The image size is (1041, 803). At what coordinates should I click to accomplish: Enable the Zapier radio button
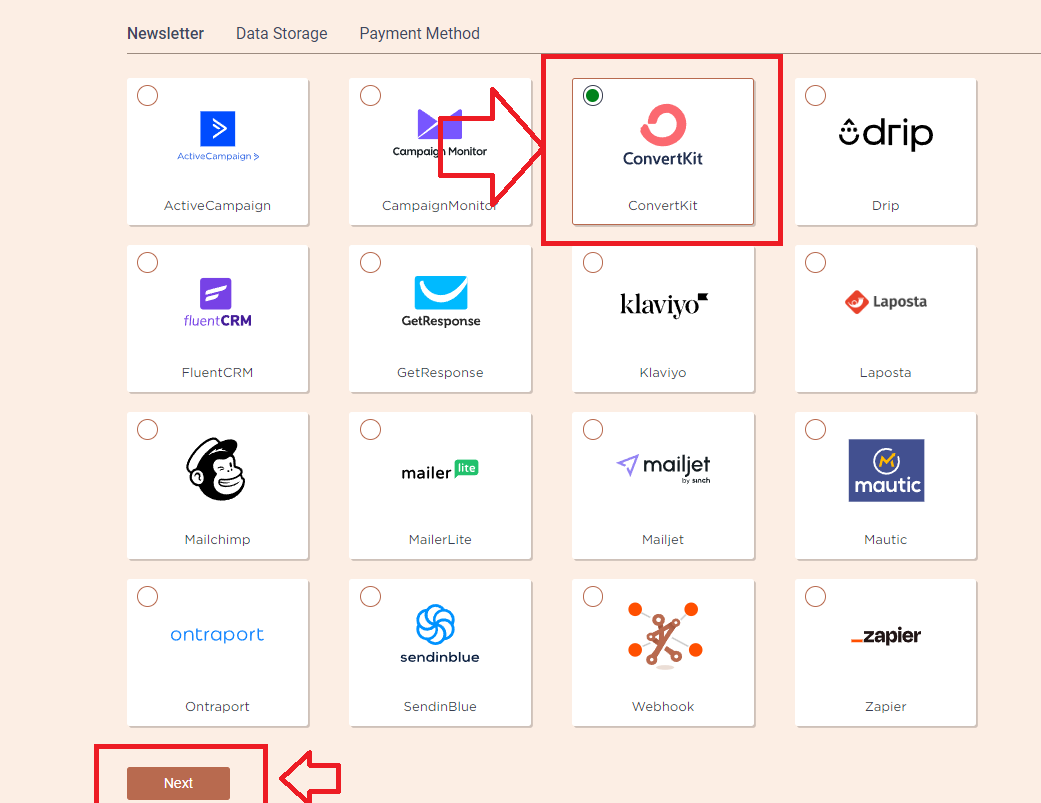(815, 597)
